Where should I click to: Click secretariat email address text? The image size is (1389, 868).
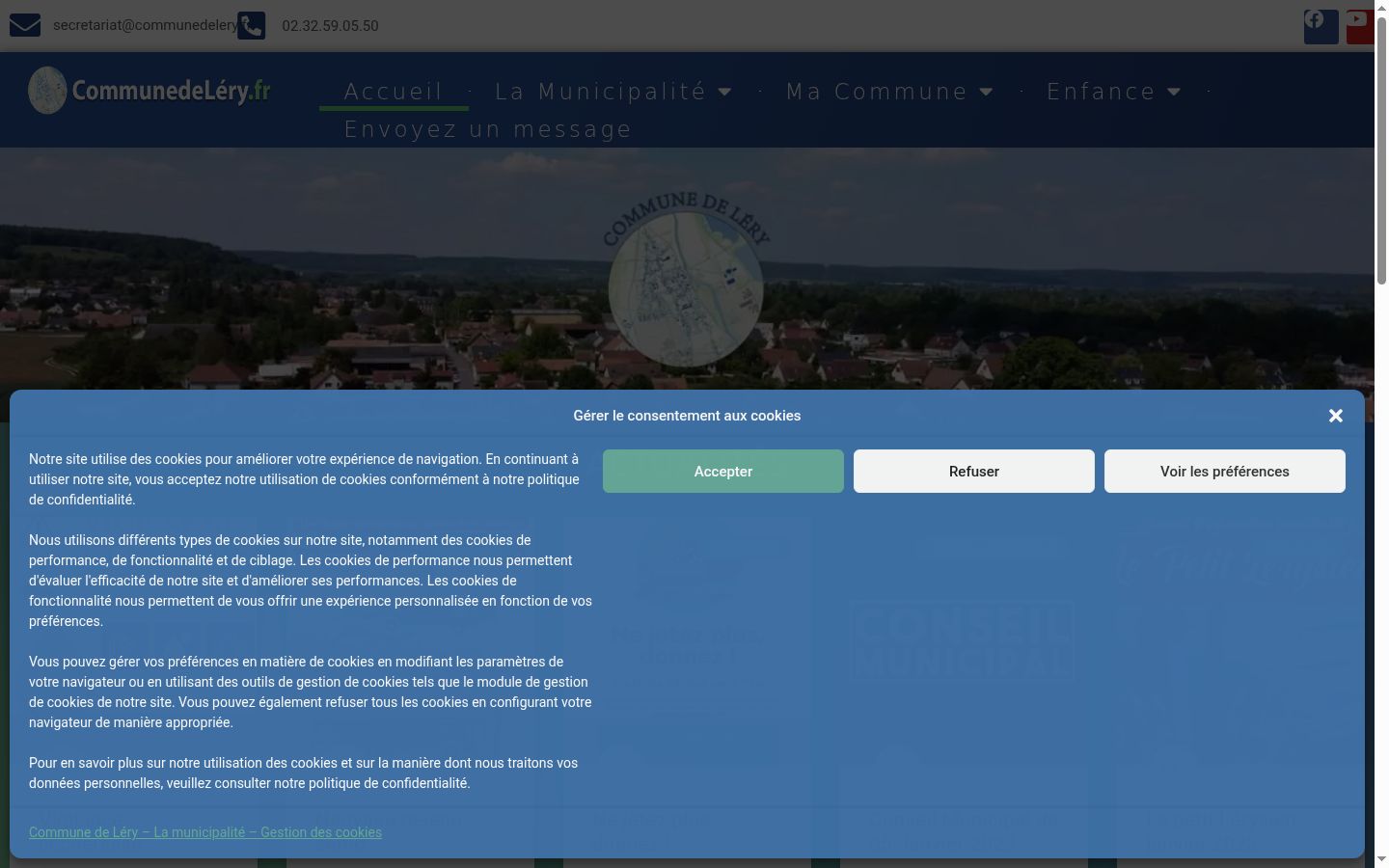[145, 25]
